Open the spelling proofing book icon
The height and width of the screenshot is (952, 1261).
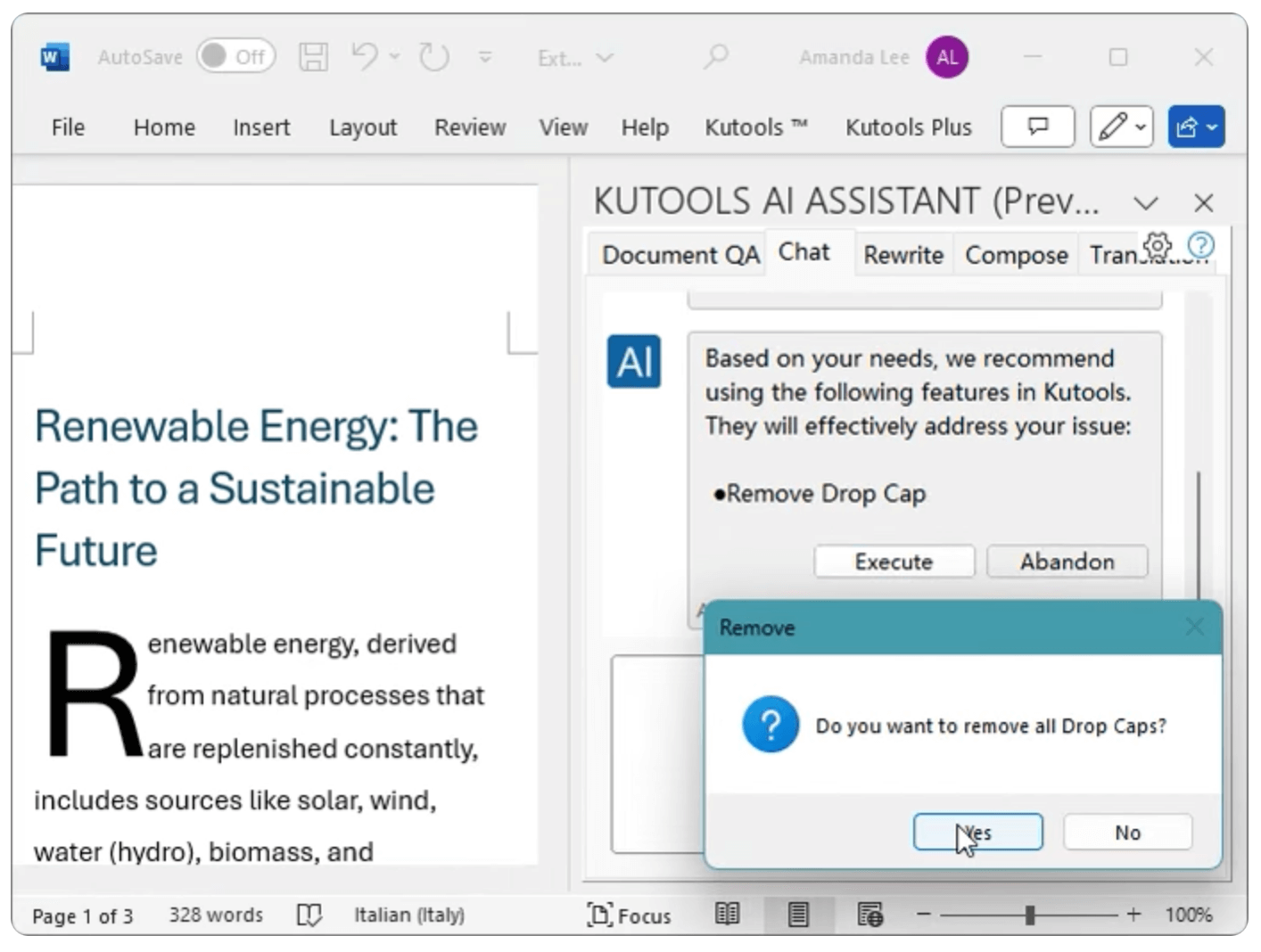309,915
